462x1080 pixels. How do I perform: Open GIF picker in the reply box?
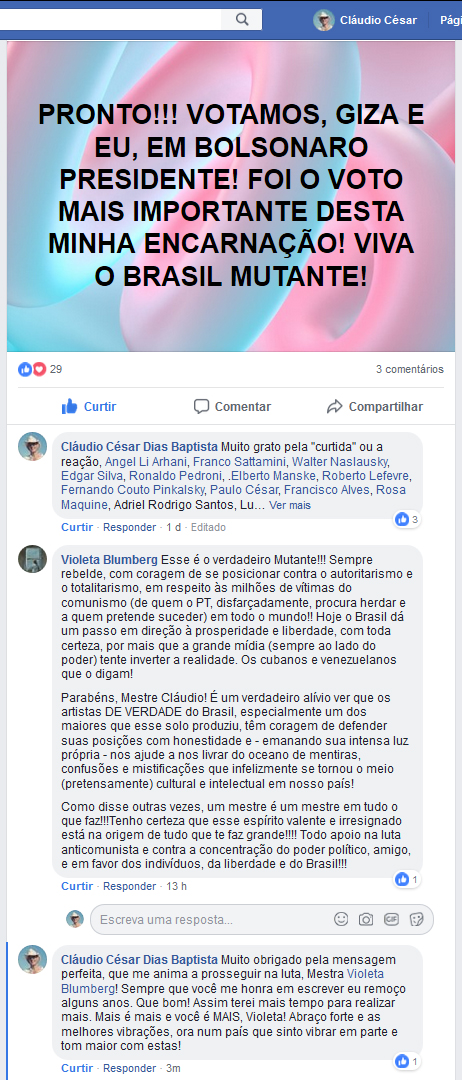click(x=391, y=919)
